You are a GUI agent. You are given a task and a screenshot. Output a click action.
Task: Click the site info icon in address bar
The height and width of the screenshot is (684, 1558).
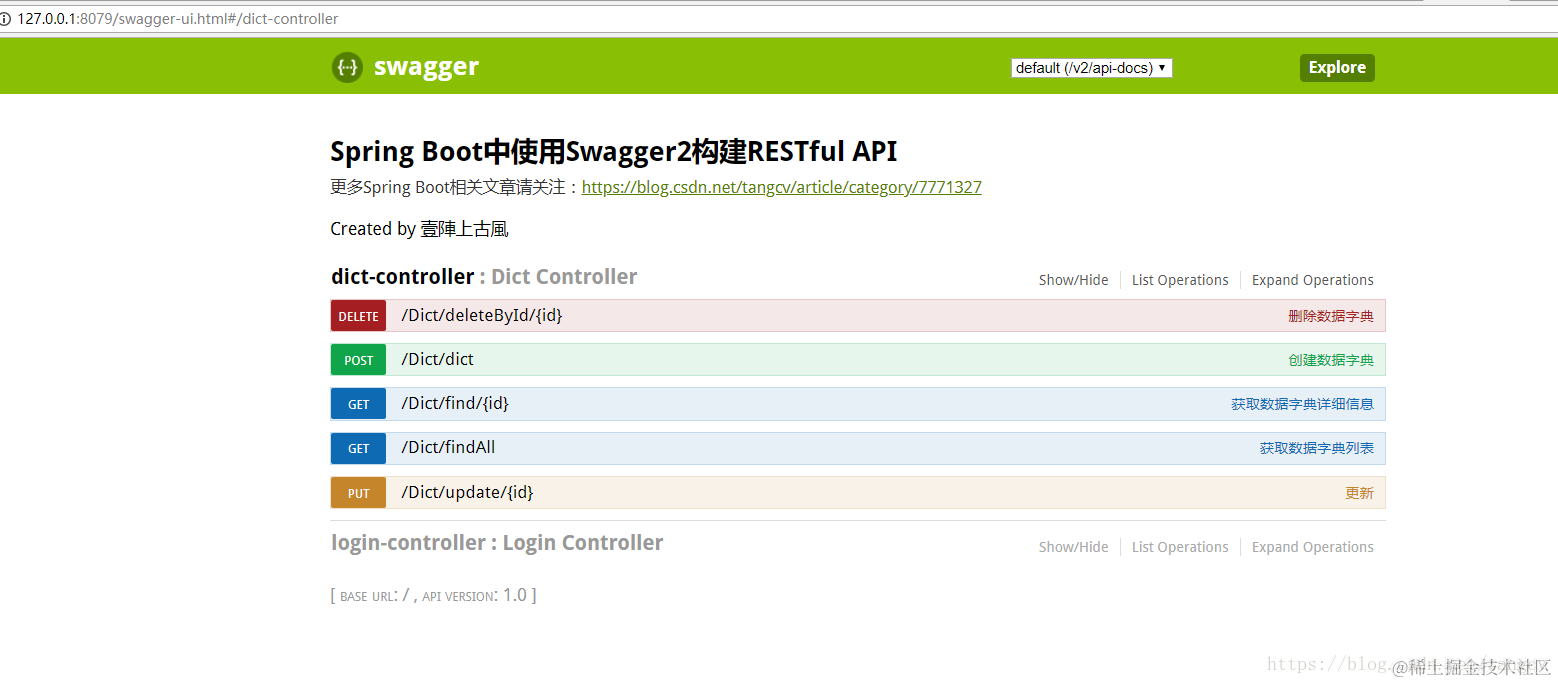[x=5, y=19]
